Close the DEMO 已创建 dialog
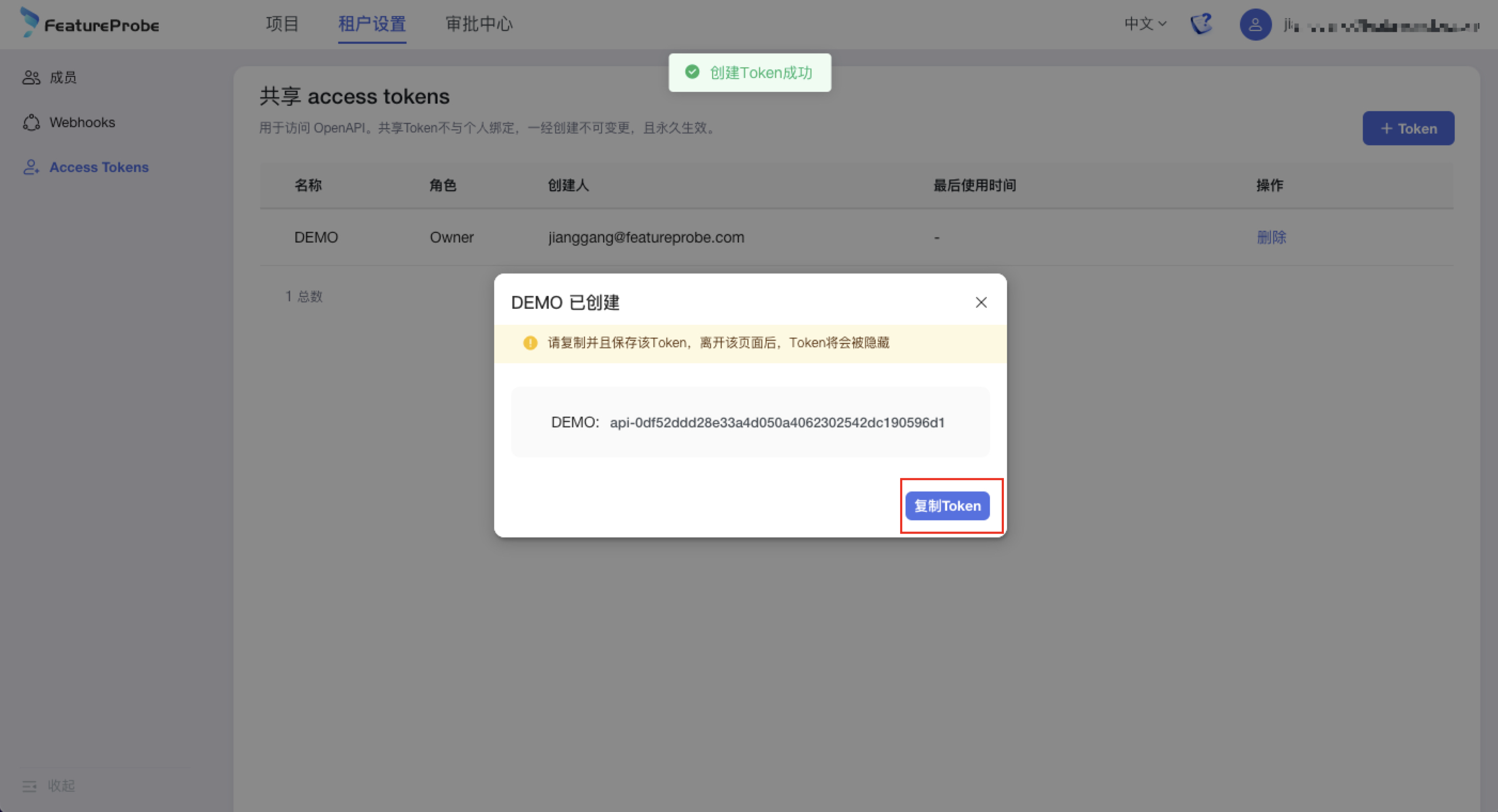 tap(981, 302)
